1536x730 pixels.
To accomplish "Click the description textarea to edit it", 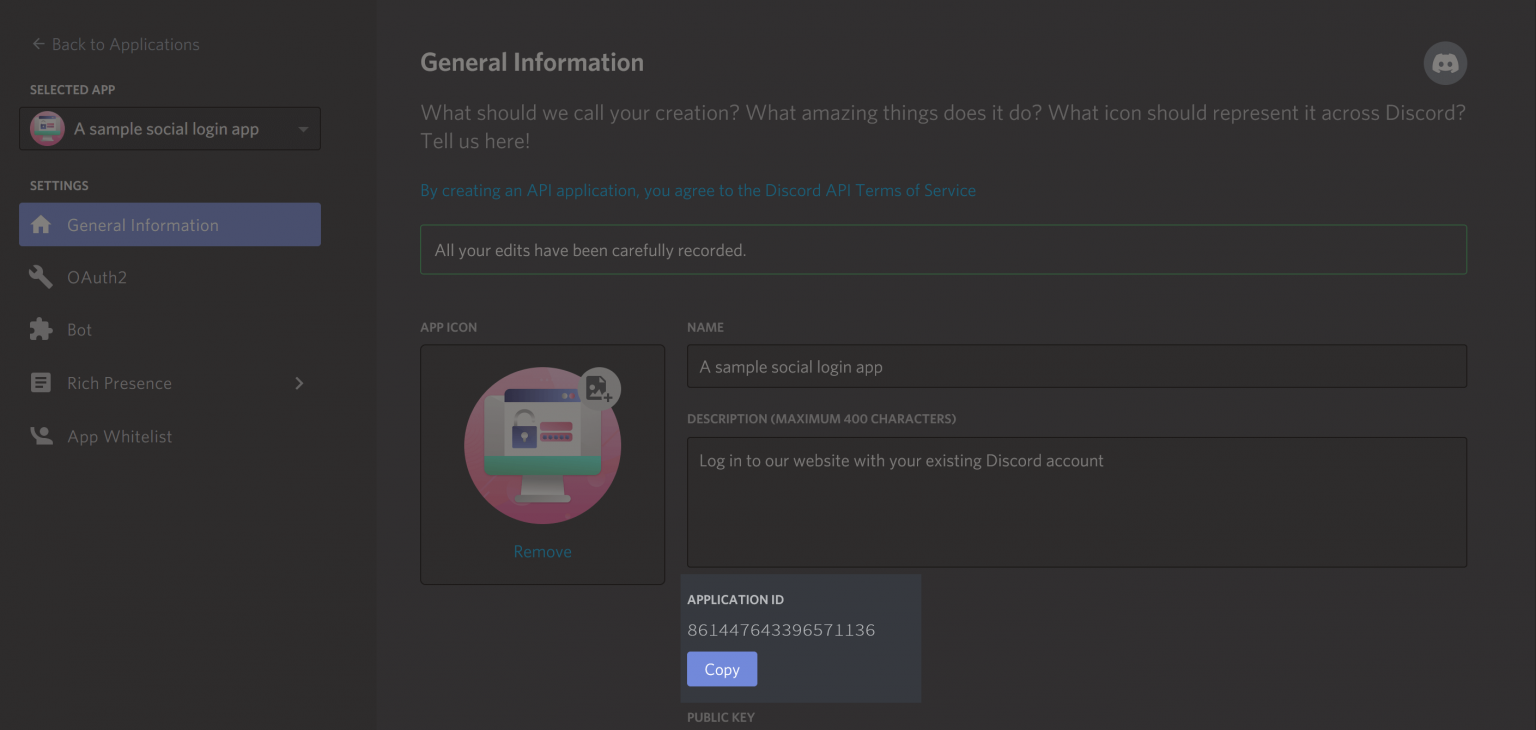I will coord(1076,500).
